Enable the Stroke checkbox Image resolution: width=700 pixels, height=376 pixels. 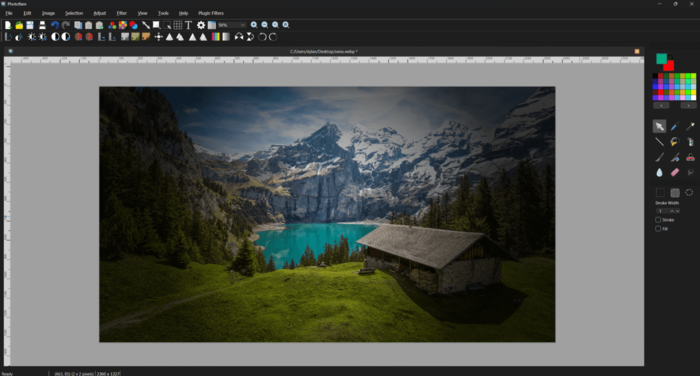pos(658,220)
